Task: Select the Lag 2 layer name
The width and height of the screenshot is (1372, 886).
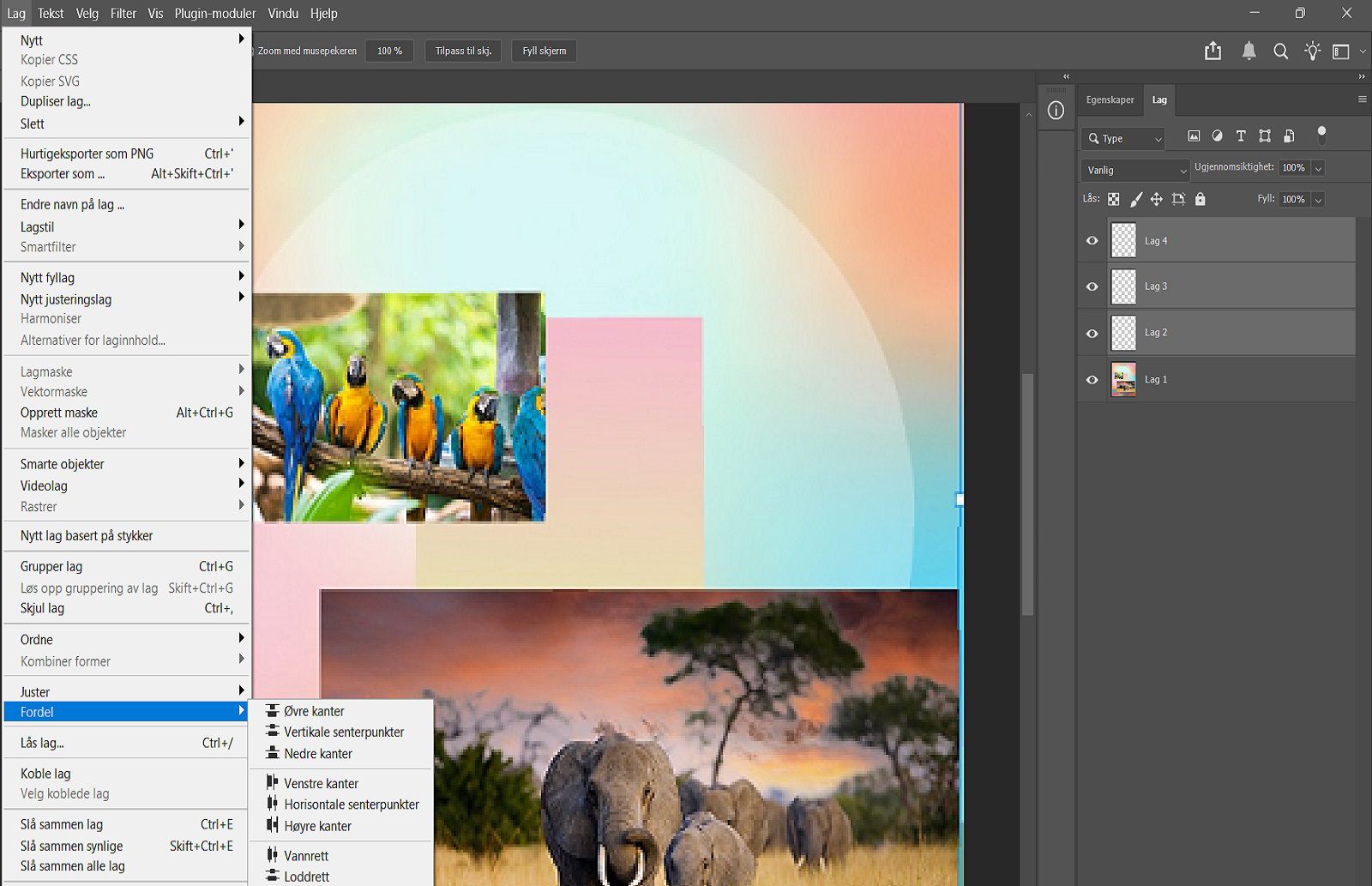Action: (x=1156, y=333)
